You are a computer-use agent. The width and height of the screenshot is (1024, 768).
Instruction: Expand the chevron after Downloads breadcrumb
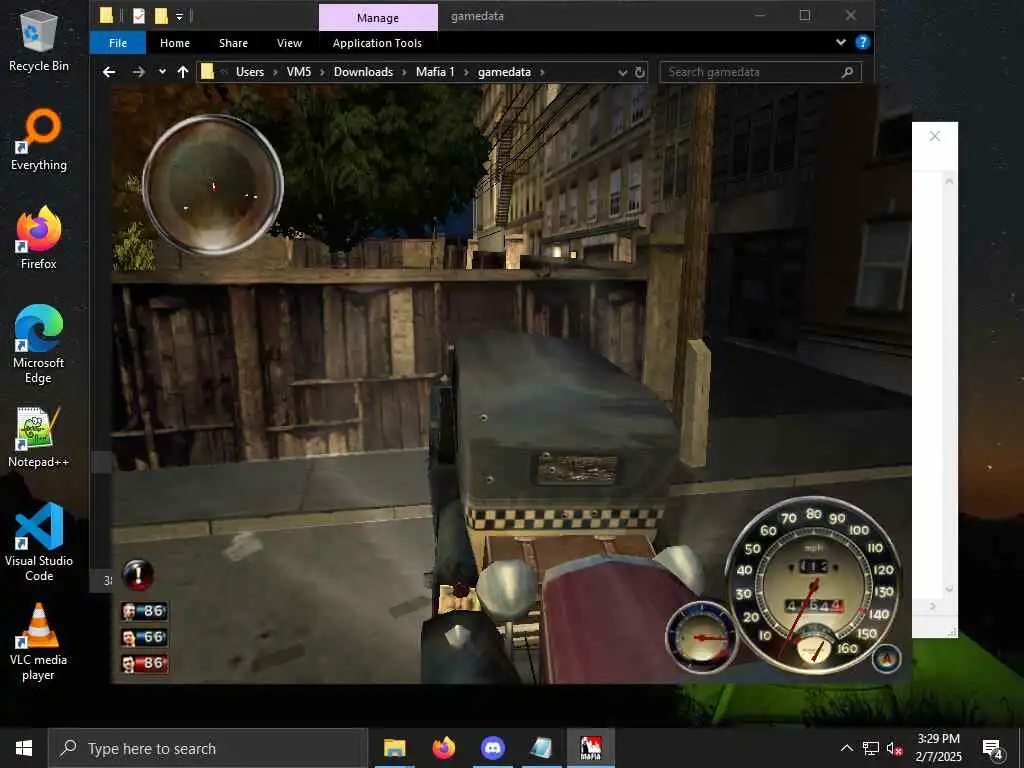point(404,72)
